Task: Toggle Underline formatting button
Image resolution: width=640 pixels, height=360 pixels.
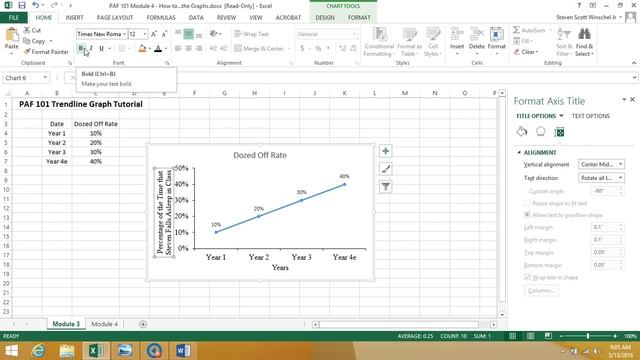Action: coord(101,49)
